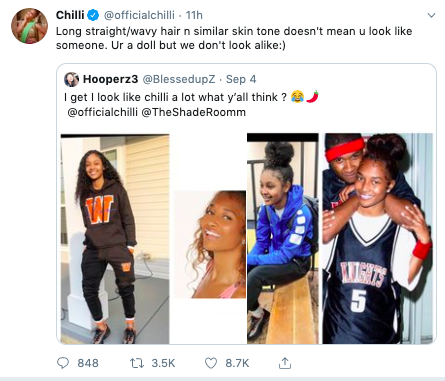Click the retweet arrows icon

tap(137, 363)
